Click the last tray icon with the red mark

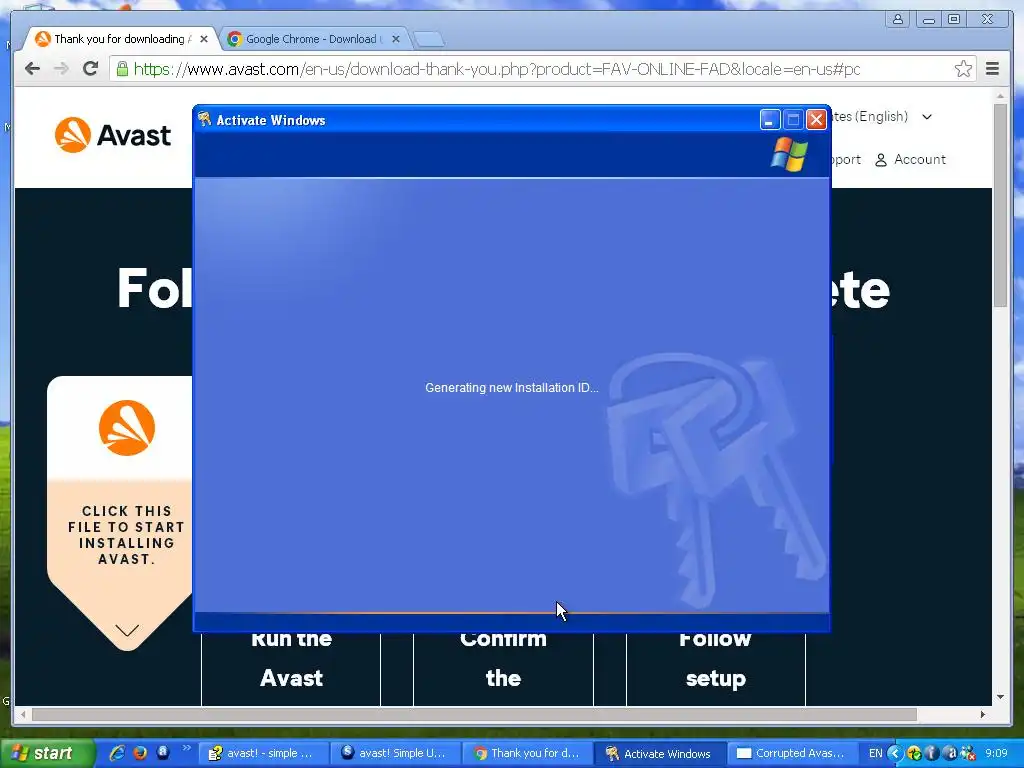point(968,754)
